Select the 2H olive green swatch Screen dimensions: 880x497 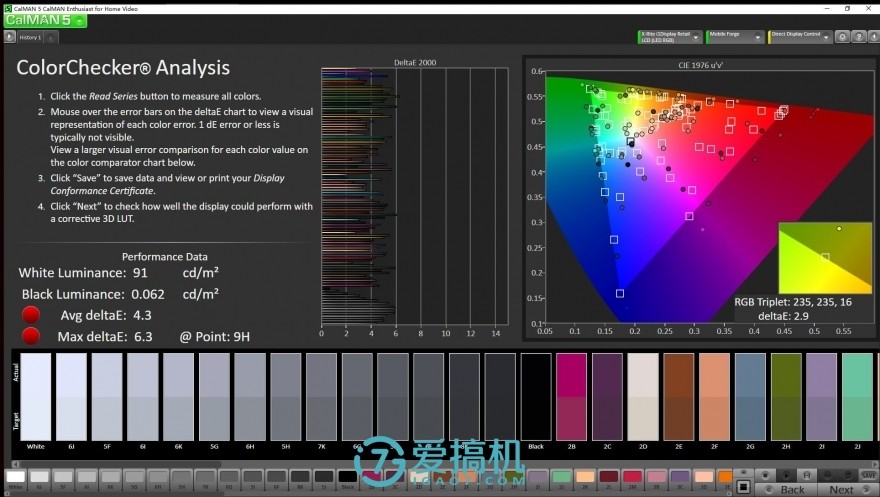pos(786,396)
